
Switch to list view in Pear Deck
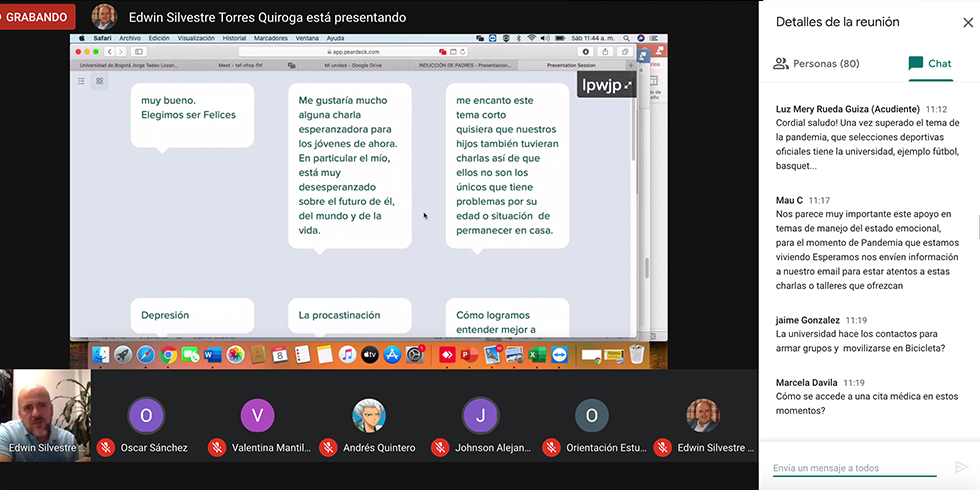[x=81, y=81]
